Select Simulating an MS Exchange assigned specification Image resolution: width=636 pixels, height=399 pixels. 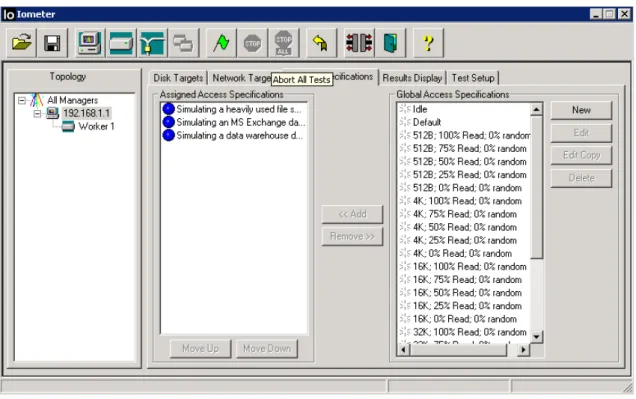[234, 122]
